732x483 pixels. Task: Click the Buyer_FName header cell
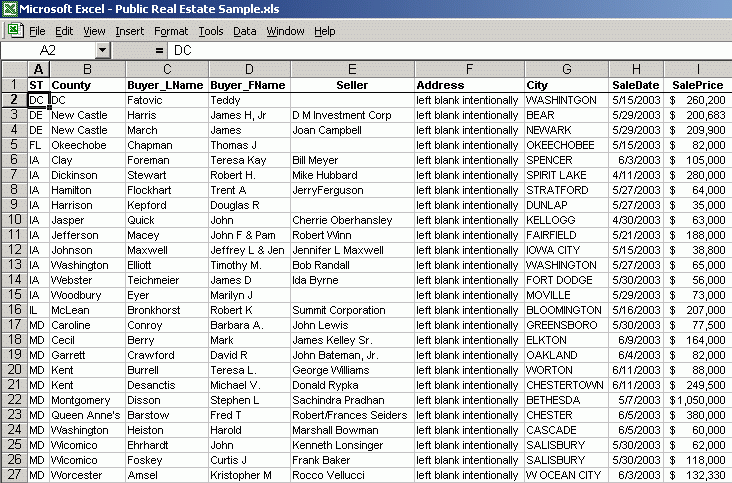pos(249,85)
